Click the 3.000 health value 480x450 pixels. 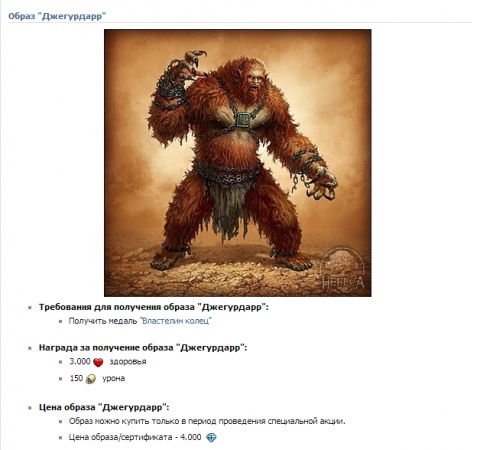click(80, 361)
